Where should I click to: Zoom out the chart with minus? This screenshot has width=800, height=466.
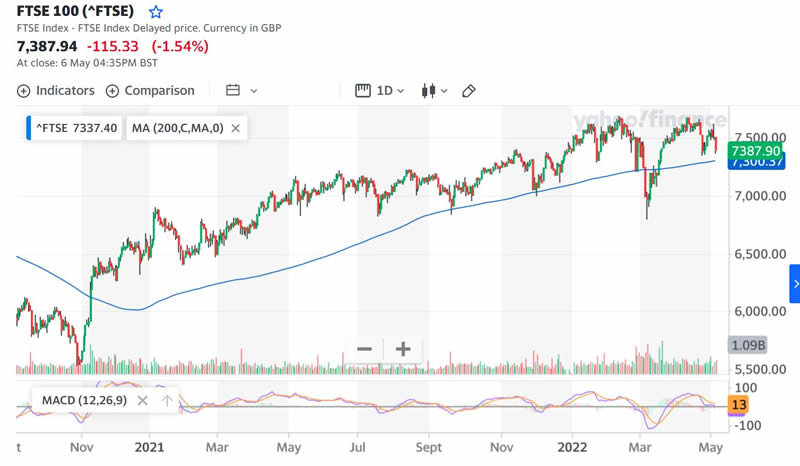point(364,349)
